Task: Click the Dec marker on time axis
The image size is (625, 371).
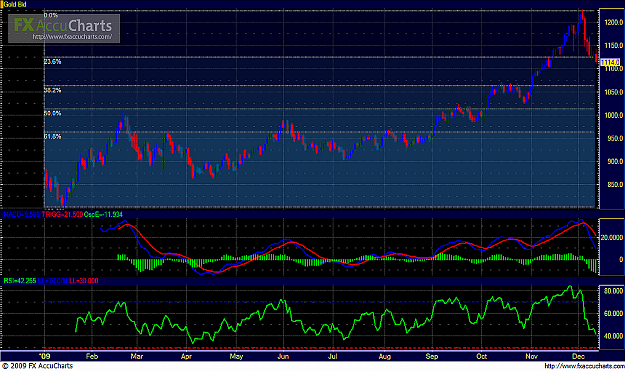Action: [578, 356]
